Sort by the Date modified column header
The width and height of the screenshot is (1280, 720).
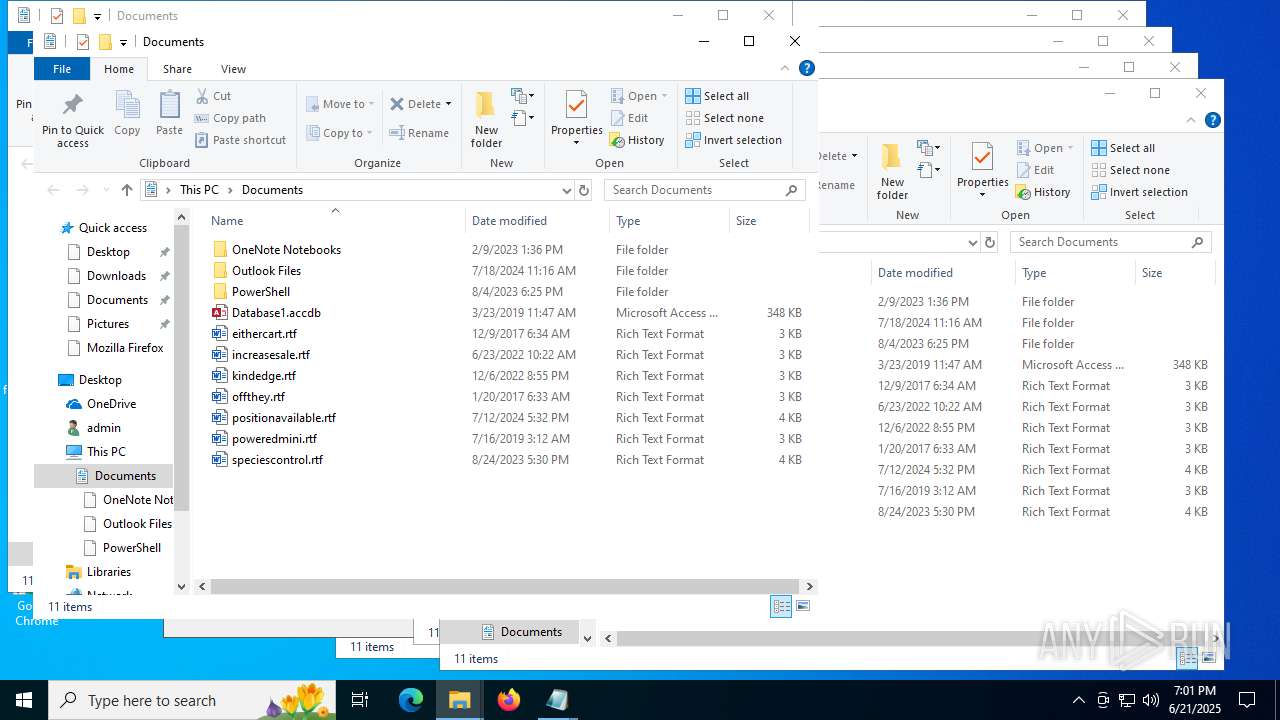click(537, 221)
